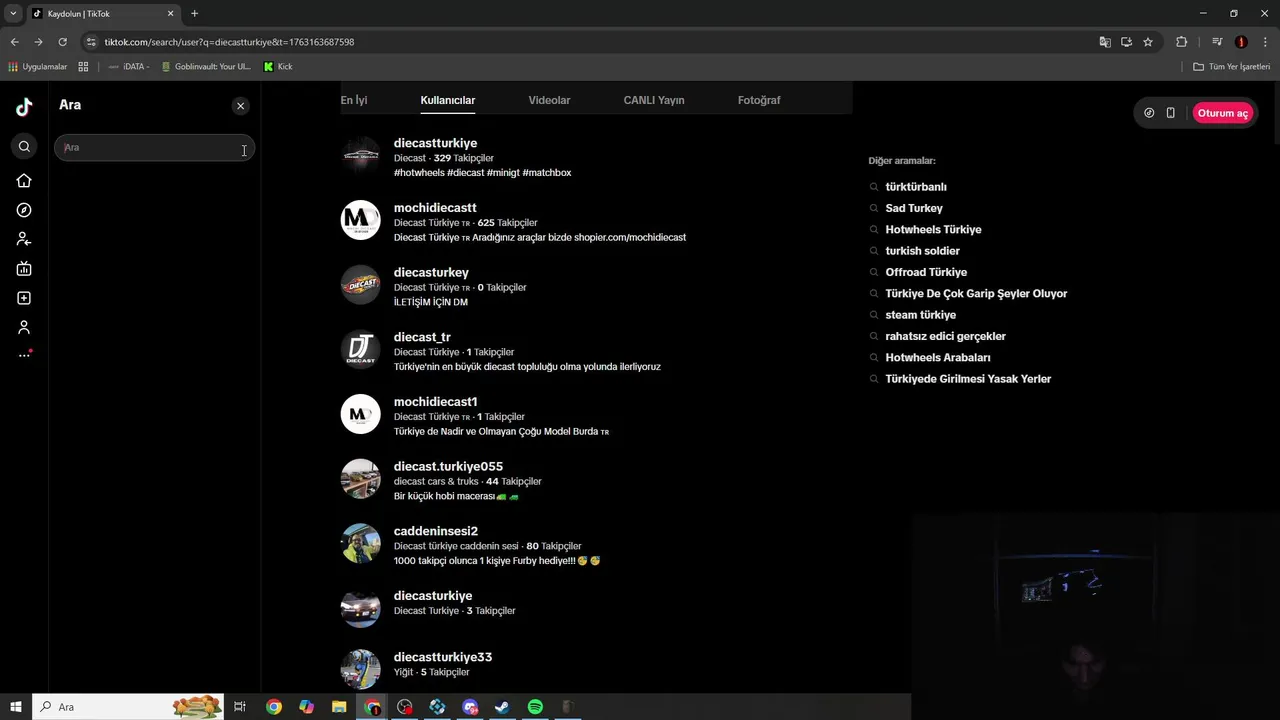The image size is (1280, 720).
Task: Focus the Ara search input field
Action: tap(154, 148)
